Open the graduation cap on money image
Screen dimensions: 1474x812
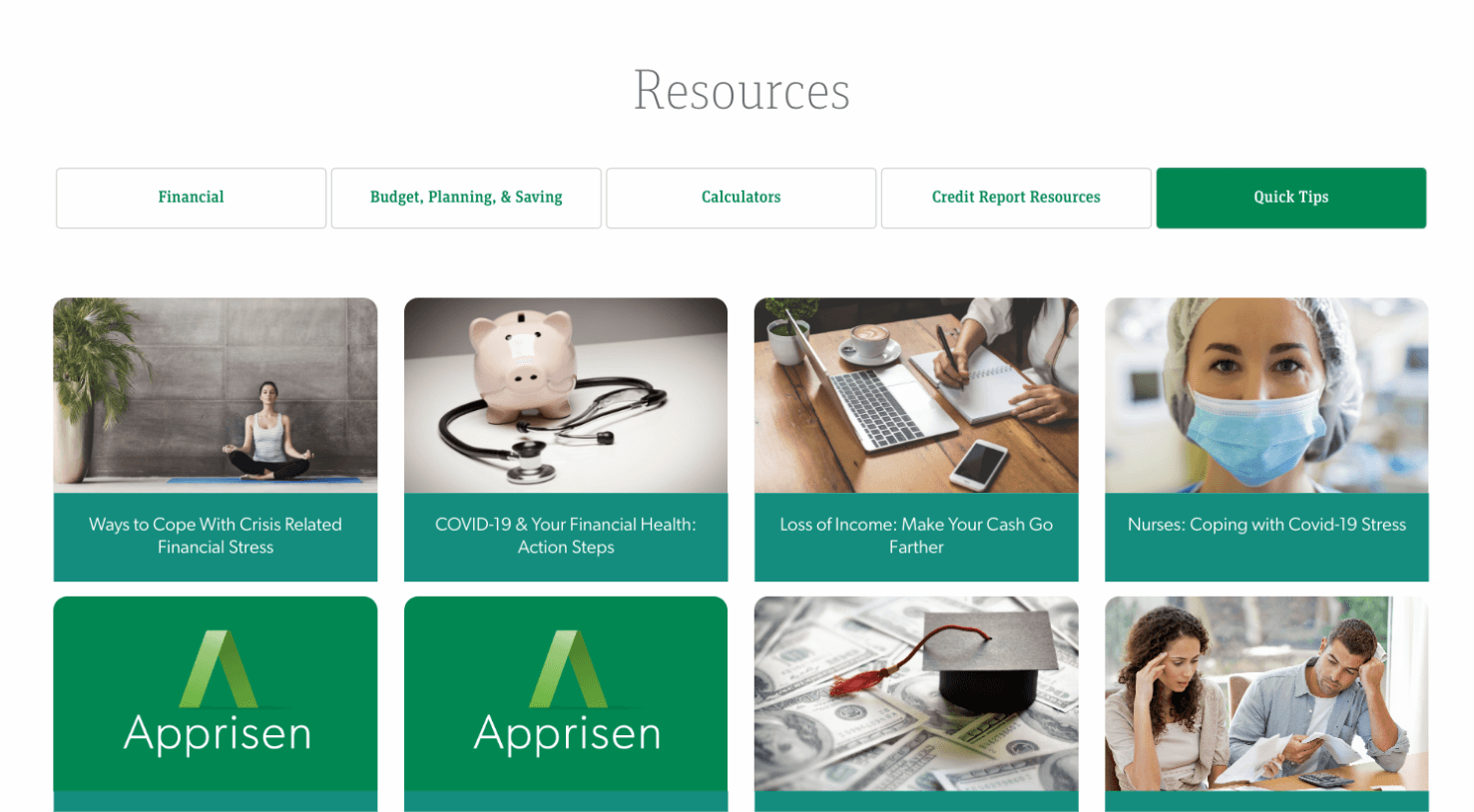(x=916, y=694)
